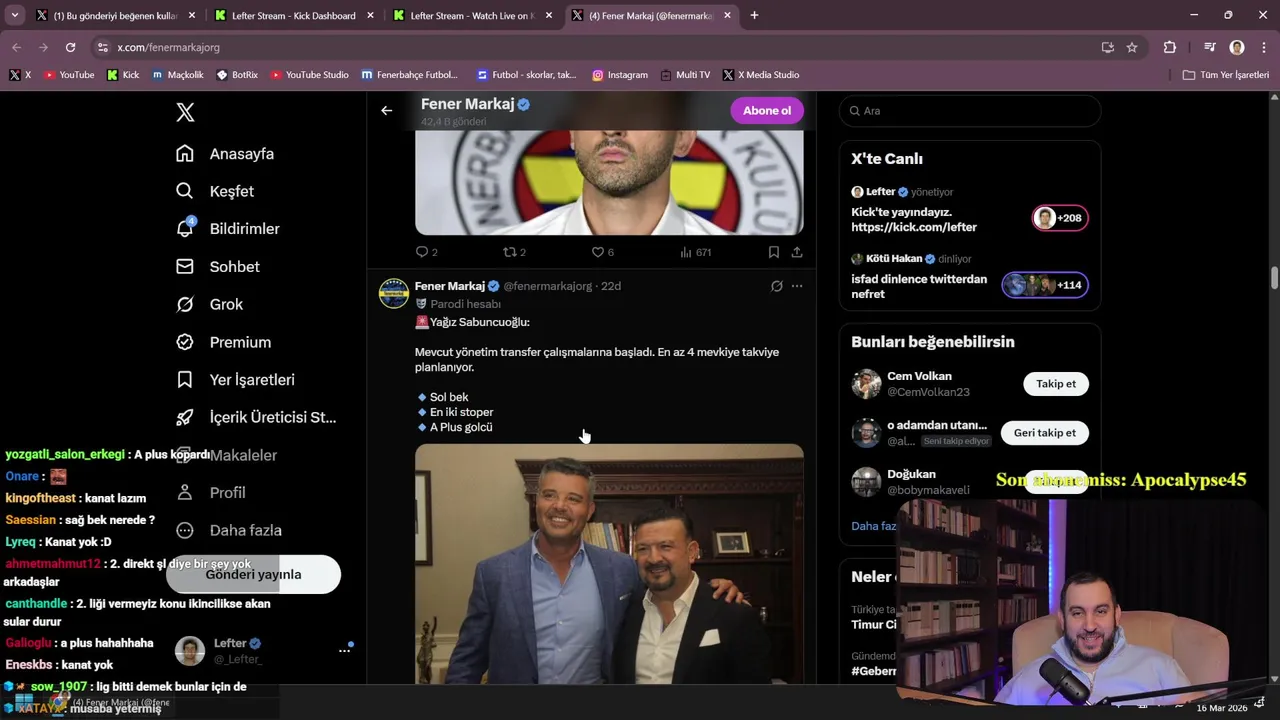Click page vertical scrollbar thumb
This screenshot has height=720, width=1280.
pyautogui.click(x=1274, y=277)
